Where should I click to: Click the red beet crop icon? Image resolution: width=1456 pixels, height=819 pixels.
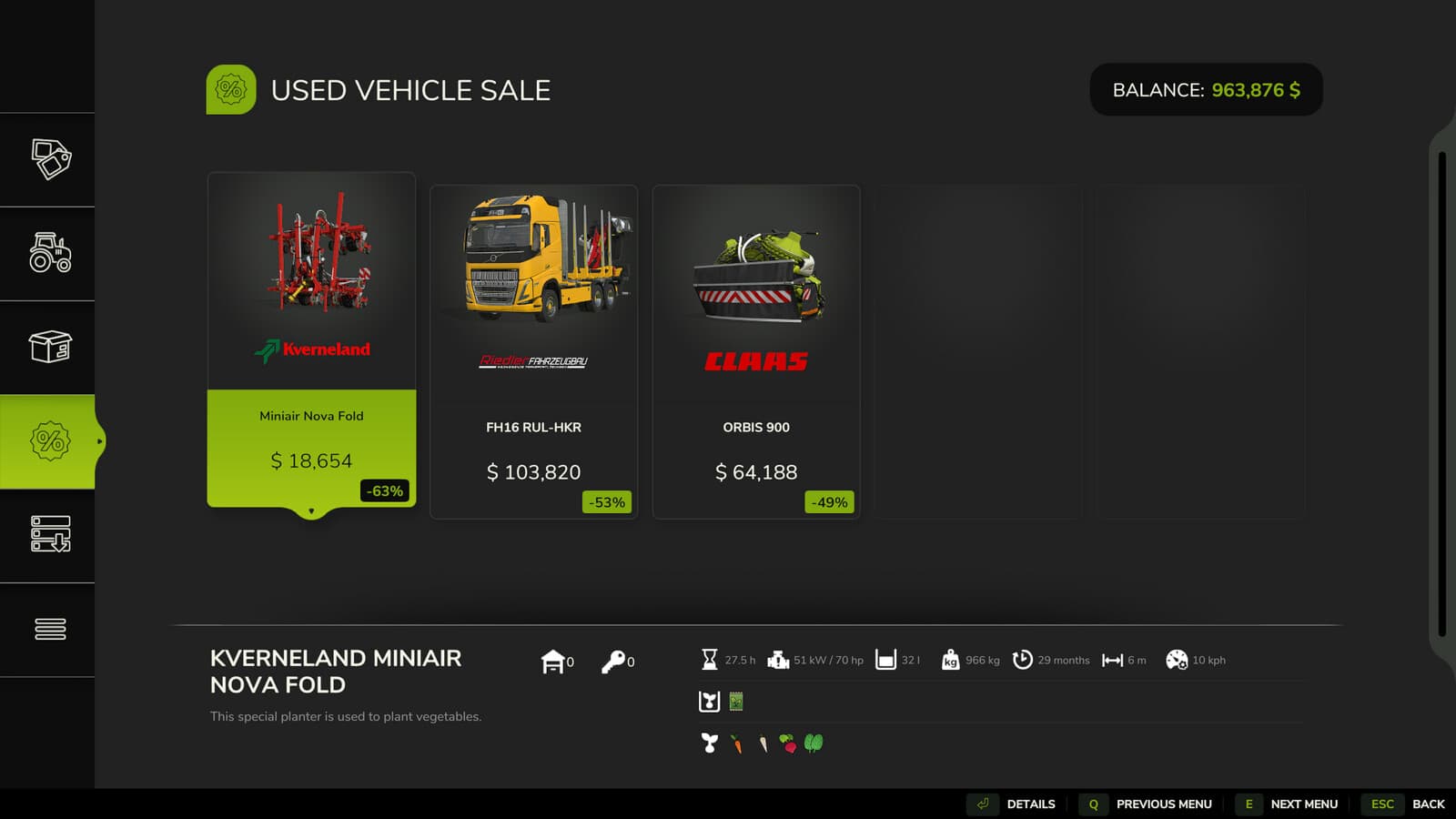click(788, 744)
